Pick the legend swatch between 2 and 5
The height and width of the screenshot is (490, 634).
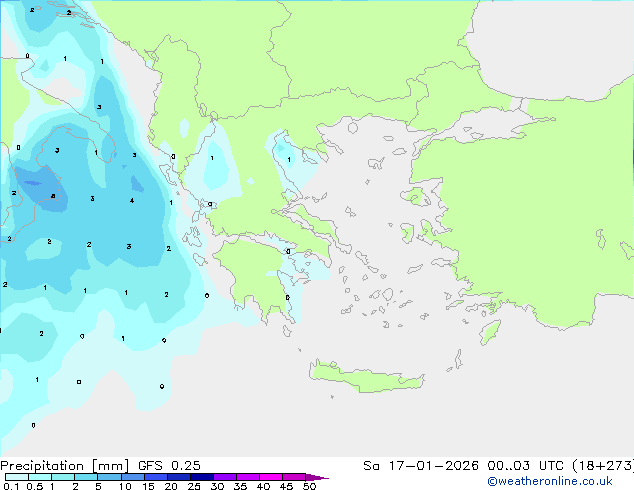point(86,477)
